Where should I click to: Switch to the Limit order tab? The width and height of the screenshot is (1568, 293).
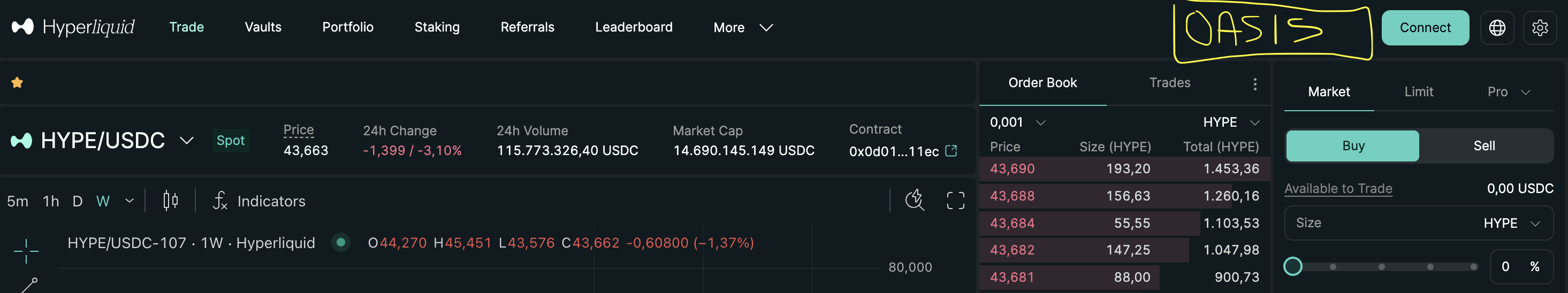(x=1418, y=92)
